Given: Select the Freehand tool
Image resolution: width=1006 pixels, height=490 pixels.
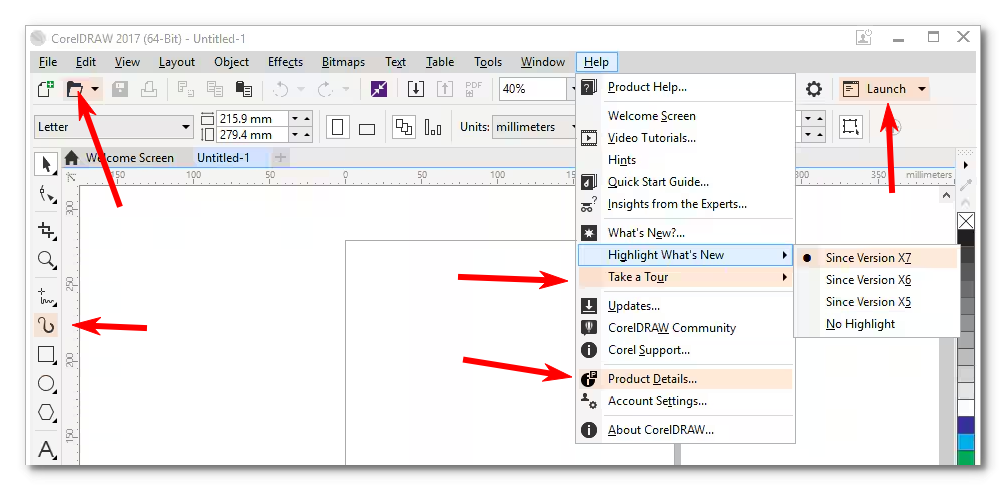Looking at the screenshot, I should pyautogui.click(x=46, y=296).
